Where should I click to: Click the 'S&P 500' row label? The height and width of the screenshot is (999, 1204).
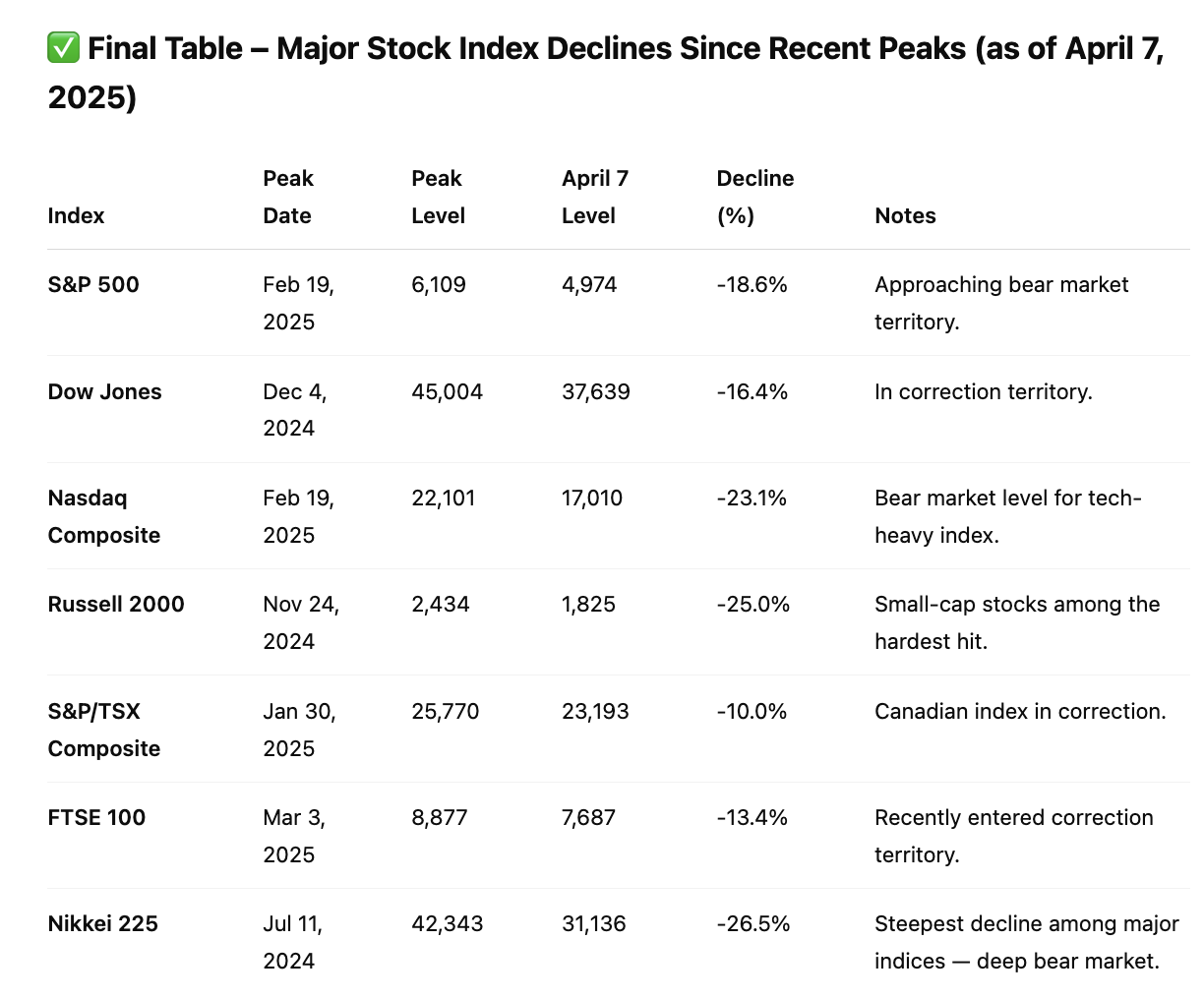tap(93, 284)
